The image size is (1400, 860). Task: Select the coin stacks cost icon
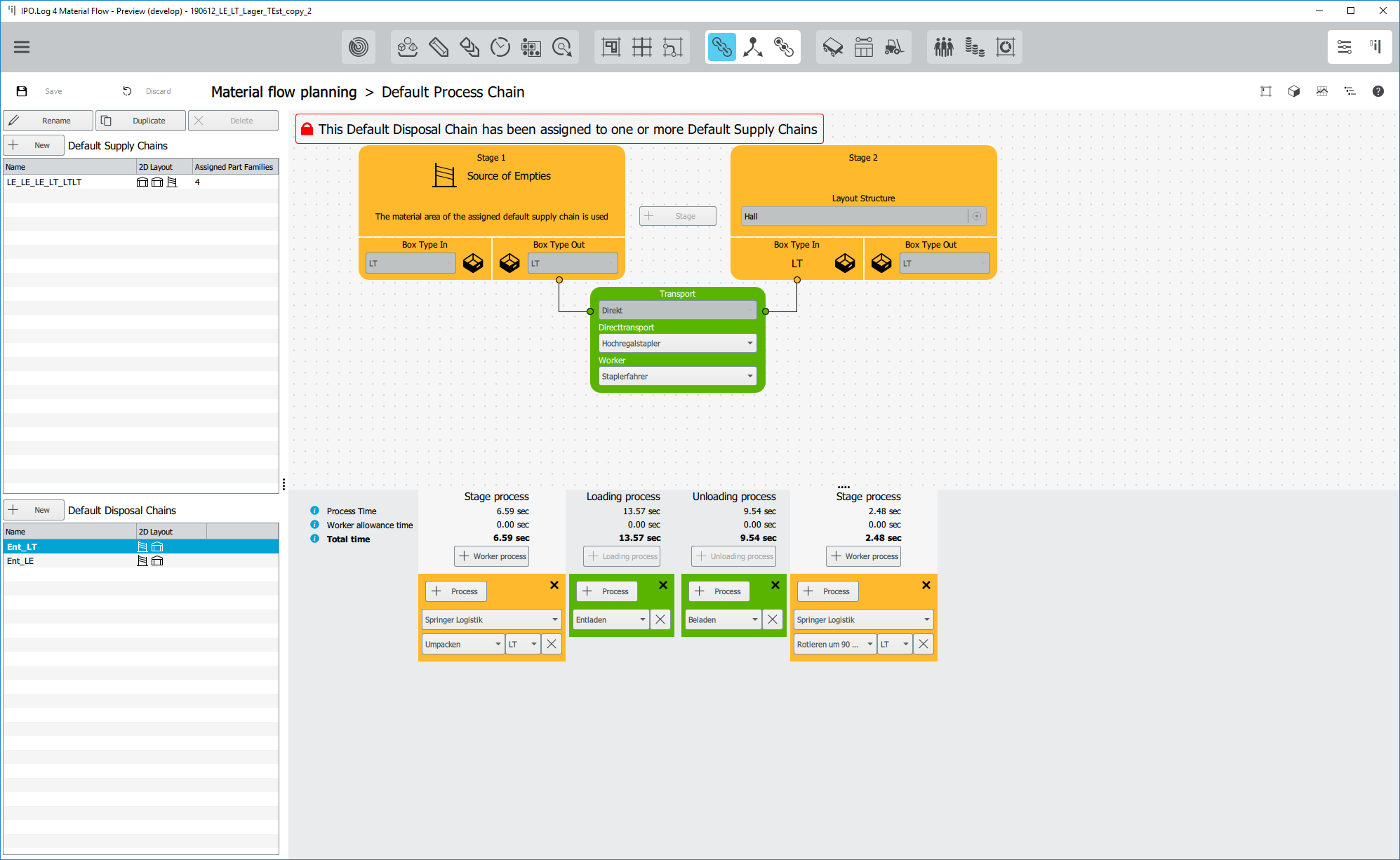tap(974, 47)
